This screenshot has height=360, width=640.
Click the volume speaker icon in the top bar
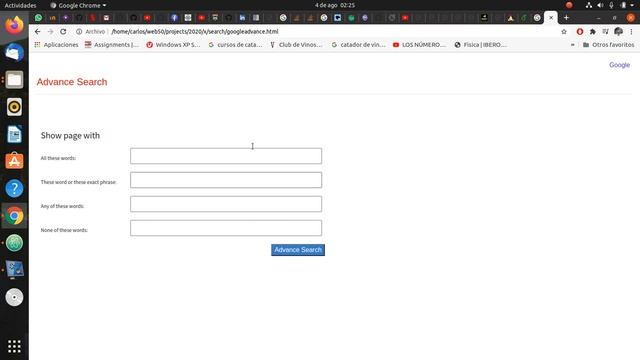click(x=600, y=5)
